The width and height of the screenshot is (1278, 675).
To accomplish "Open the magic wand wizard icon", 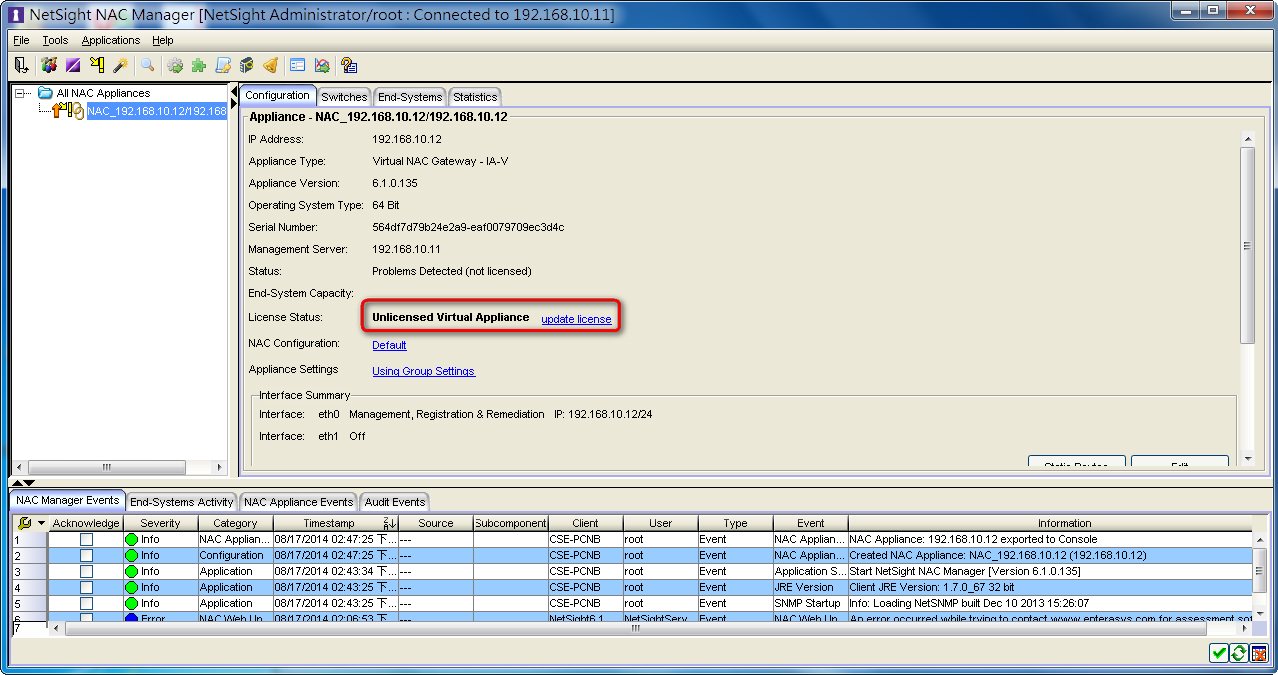I will (120, 65).
